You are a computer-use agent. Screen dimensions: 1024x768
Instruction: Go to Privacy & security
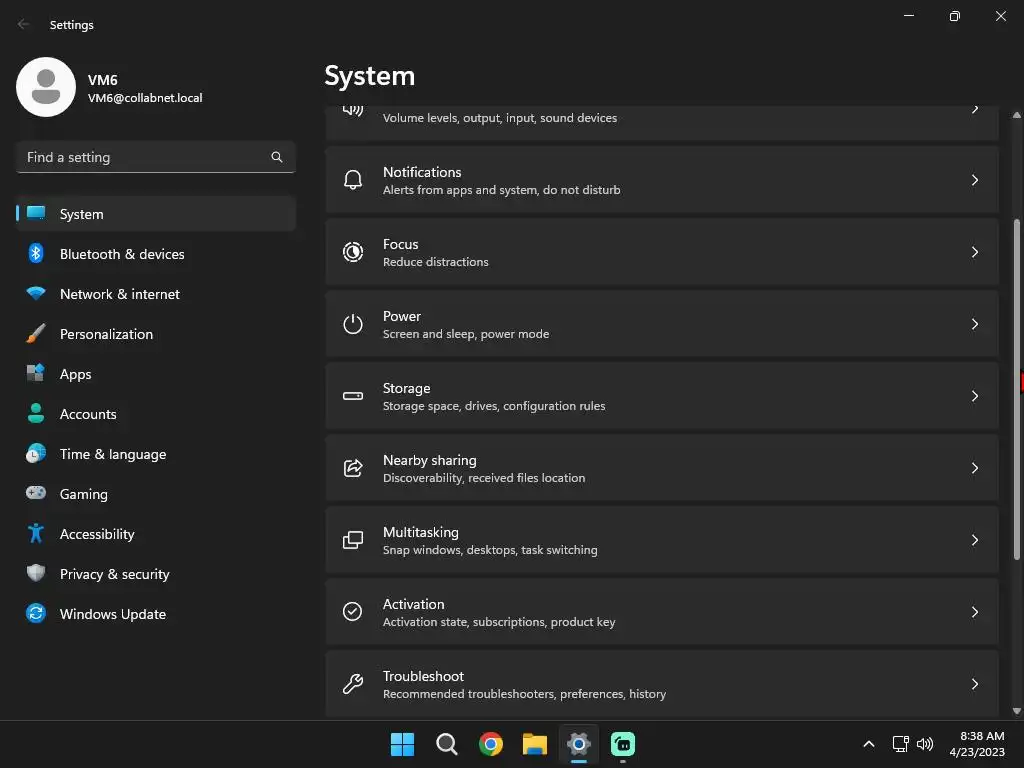point(156,573)
